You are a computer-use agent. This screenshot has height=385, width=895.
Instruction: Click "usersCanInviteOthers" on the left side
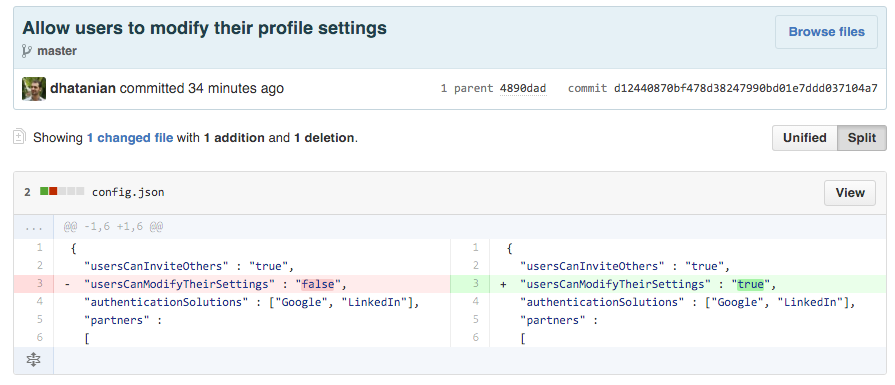point(156,266)
